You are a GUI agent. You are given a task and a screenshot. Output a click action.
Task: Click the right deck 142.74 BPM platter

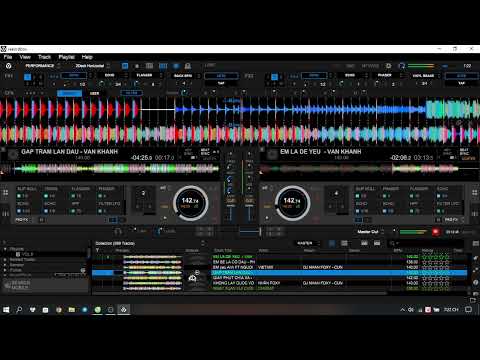coord(292,203)
